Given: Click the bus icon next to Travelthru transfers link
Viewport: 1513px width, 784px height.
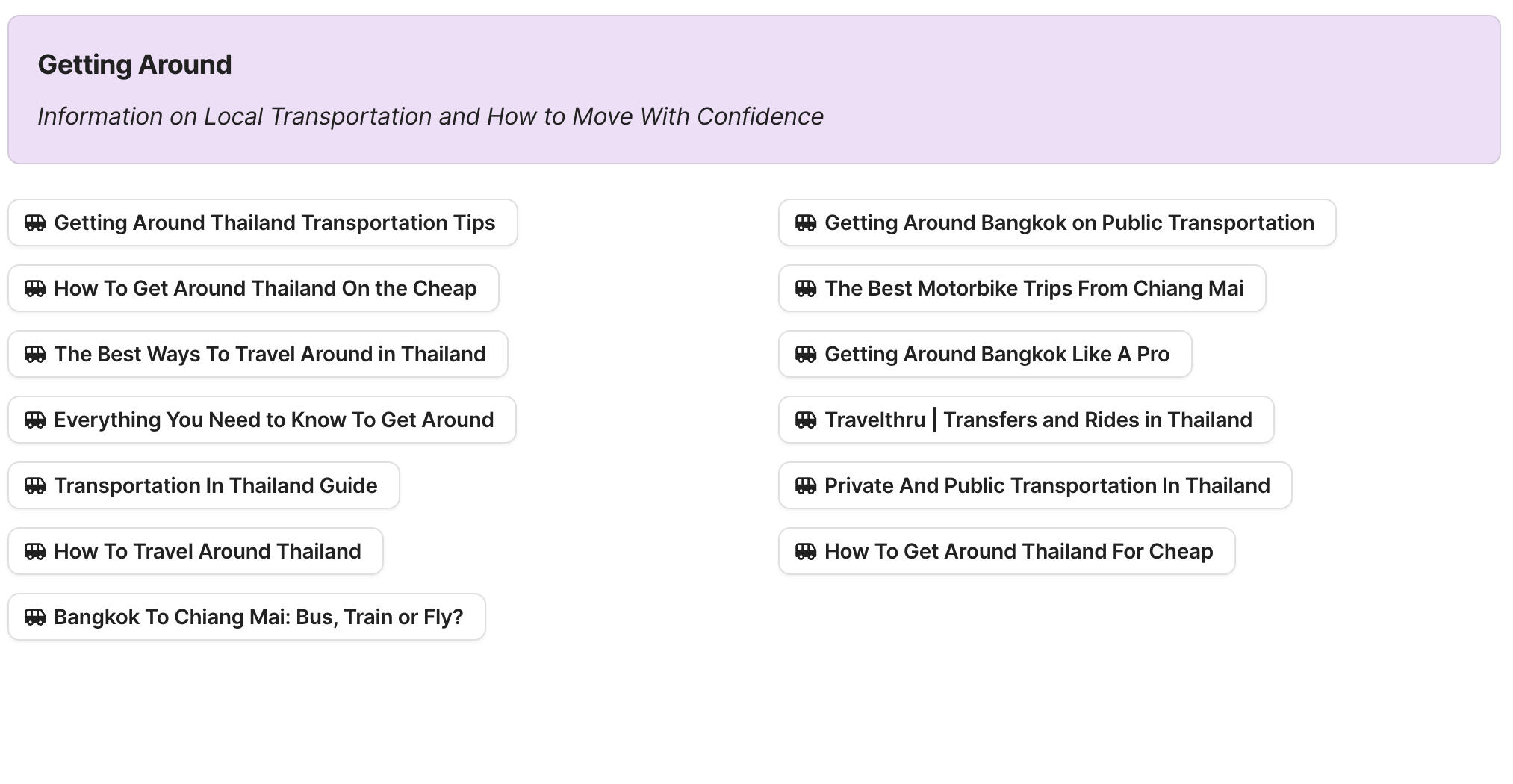Looking at the screenshot, I should [807, 420].
